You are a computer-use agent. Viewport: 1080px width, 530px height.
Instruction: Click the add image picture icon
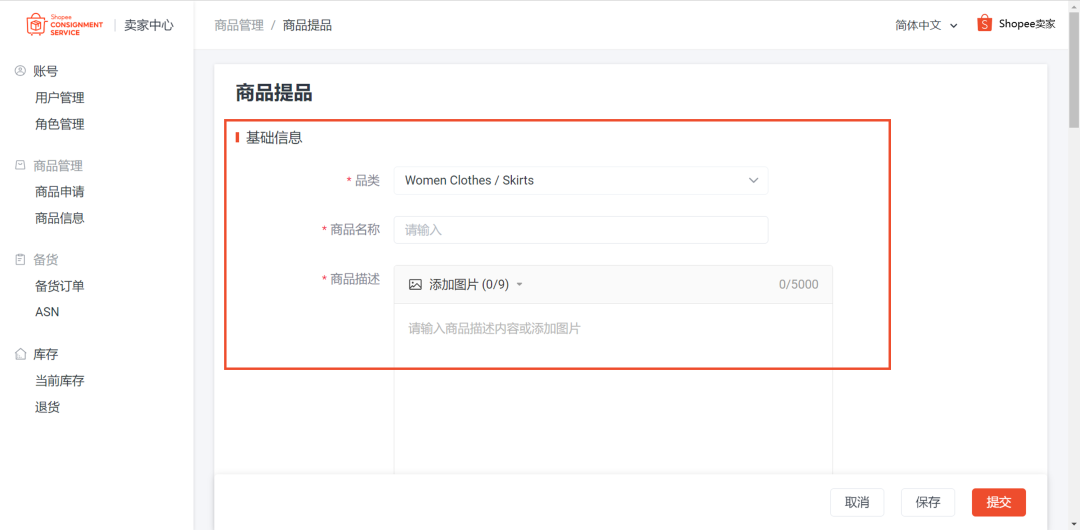pyautogui.click(x=415, y=284)
